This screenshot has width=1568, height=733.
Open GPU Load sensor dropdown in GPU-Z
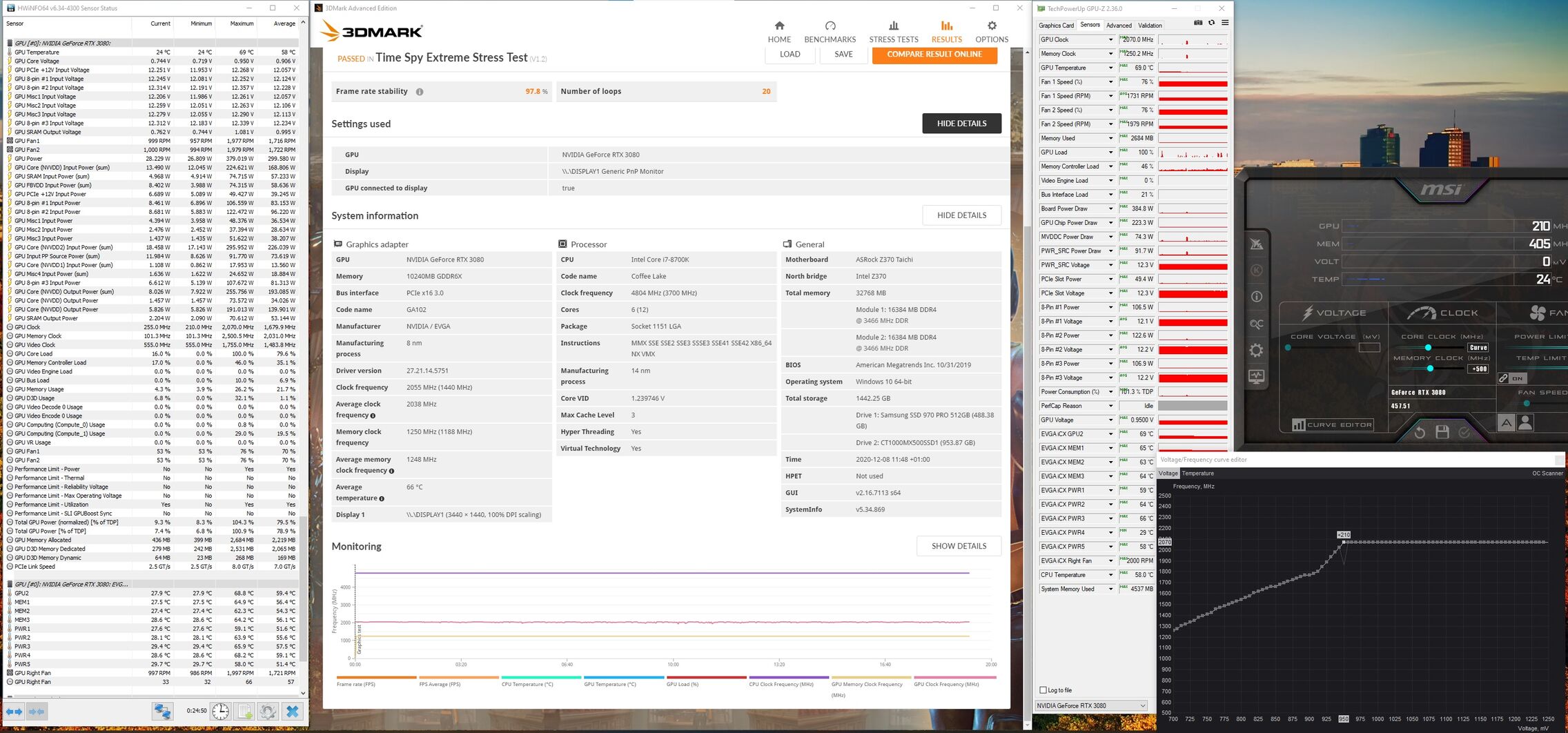[1110, 153]
